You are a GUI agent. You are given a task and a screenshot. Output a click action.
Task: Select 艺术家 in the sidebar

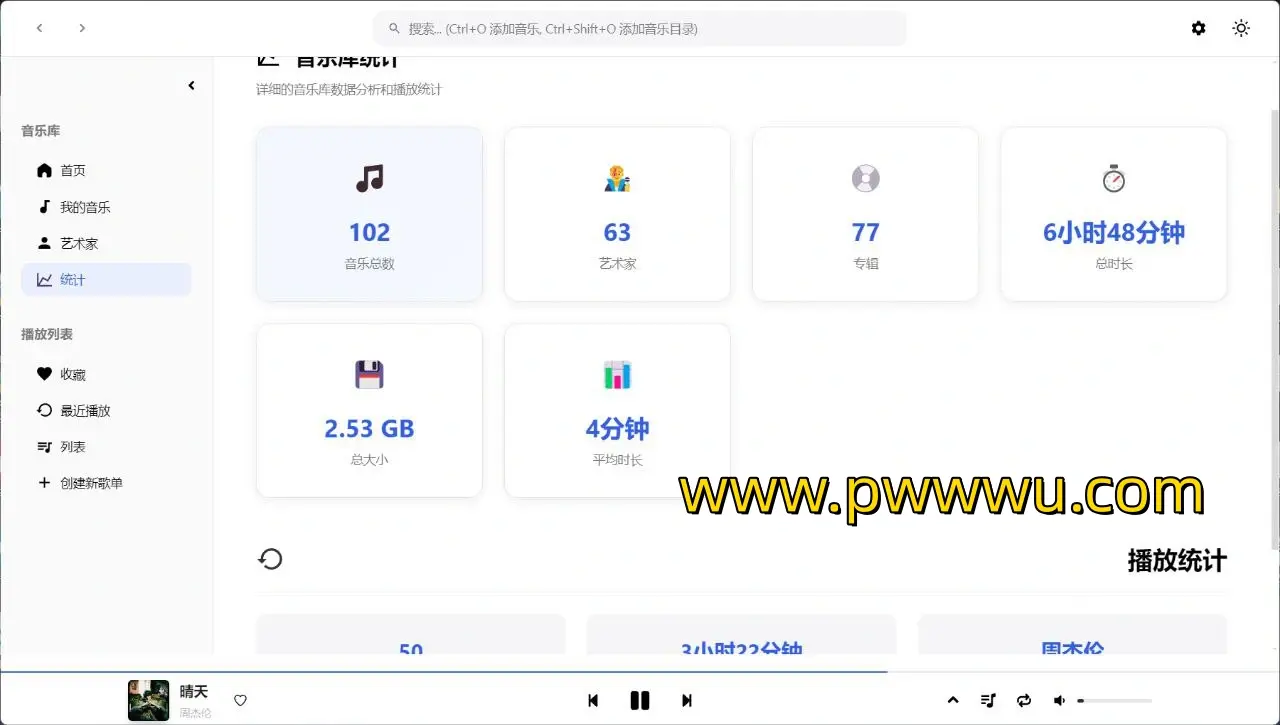click(x=78, y=243)
